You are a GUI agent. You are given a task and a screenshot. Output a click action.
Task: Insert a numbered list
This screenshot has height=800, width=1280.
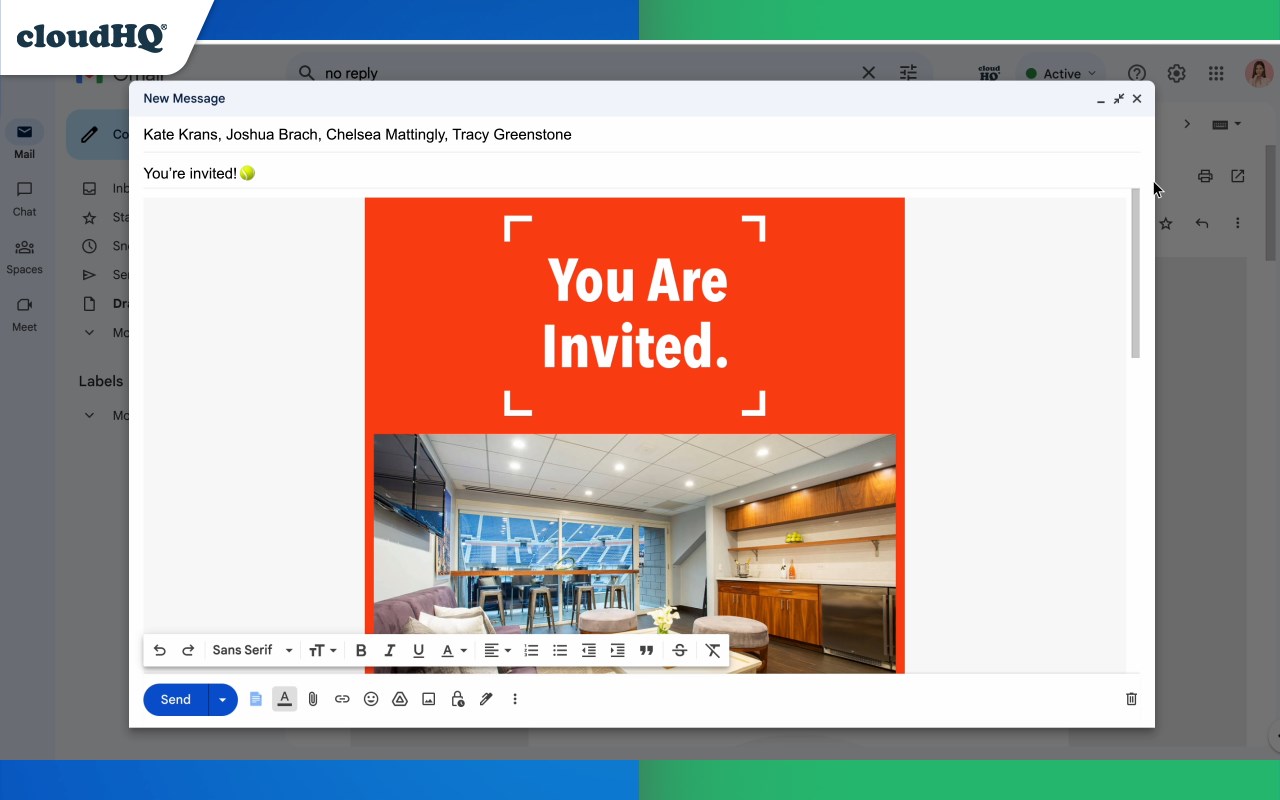point(531,651)
